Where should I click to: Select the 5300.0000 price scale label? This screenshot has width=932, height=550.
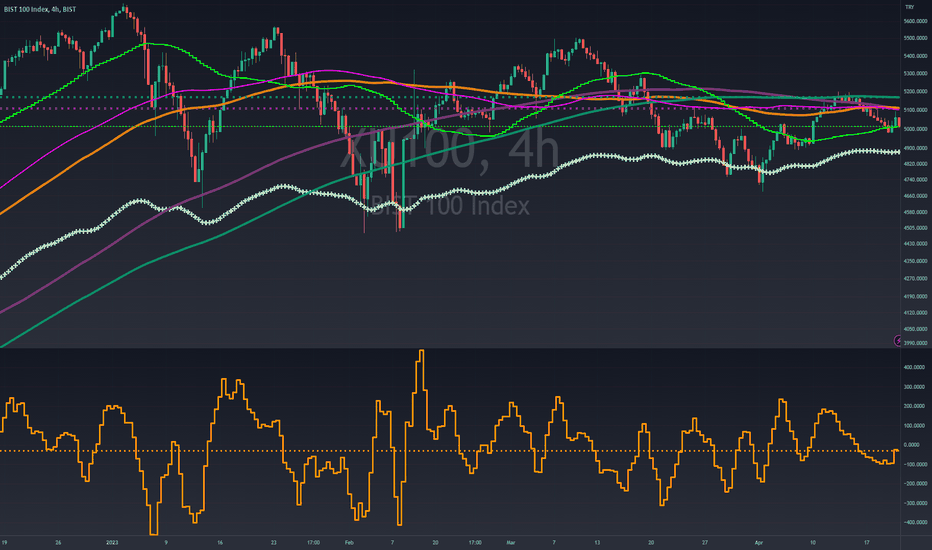pos(915,74)
